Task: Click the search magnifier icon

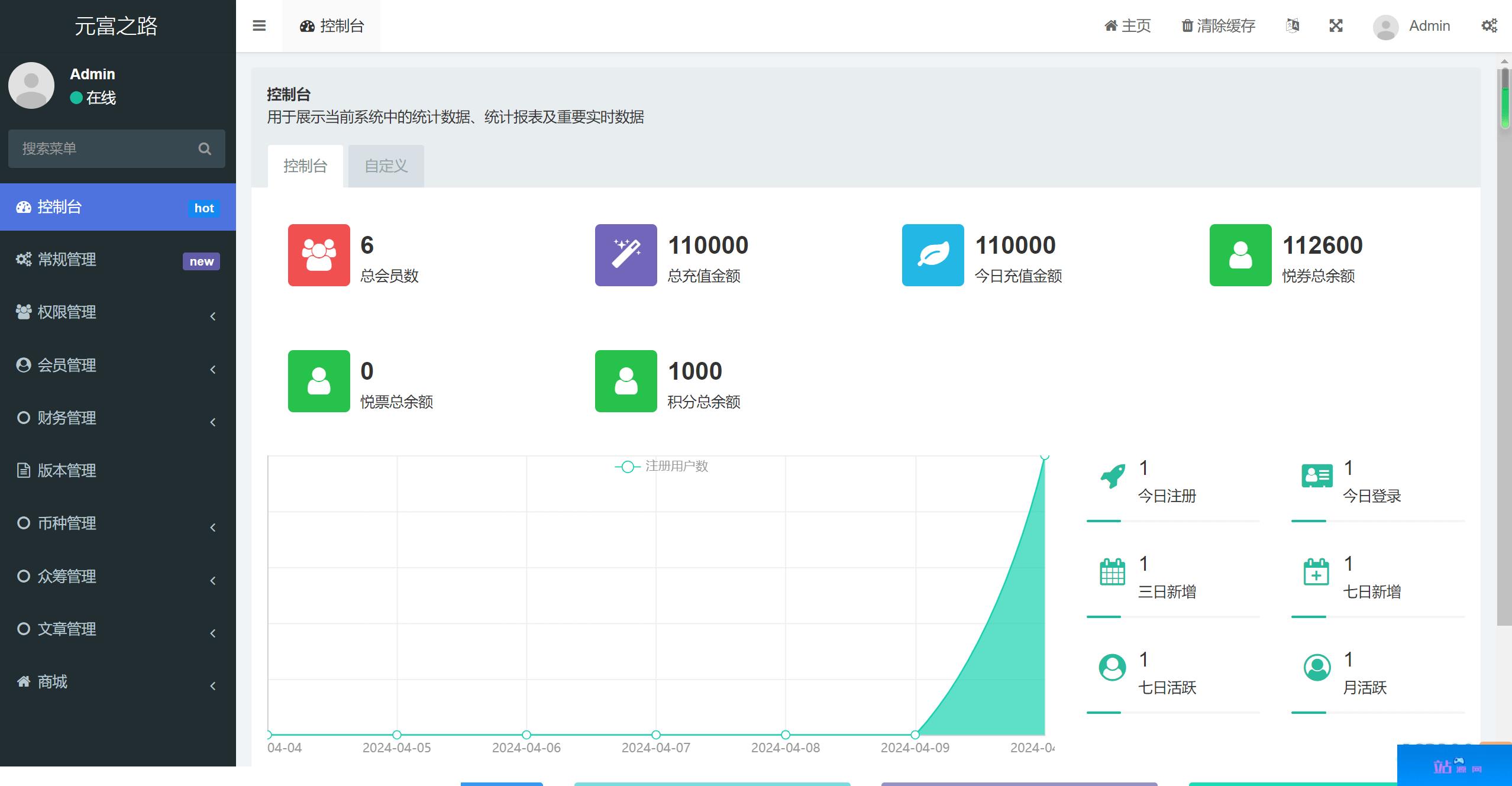Action: pyautogui.click(x=205, y=148)
